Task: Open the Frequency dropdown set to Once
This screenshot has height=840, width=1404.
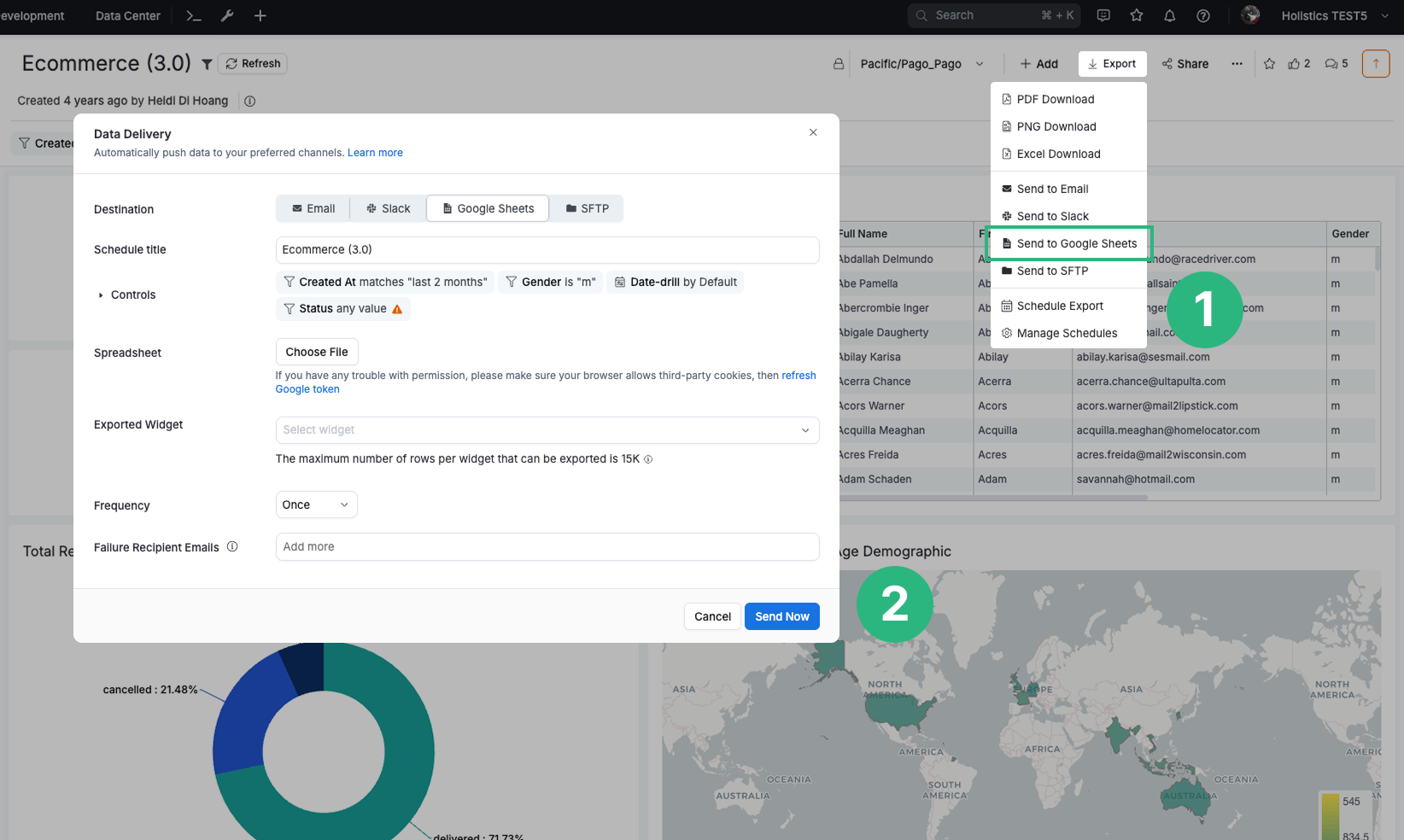Action: (x=316, y=505)
